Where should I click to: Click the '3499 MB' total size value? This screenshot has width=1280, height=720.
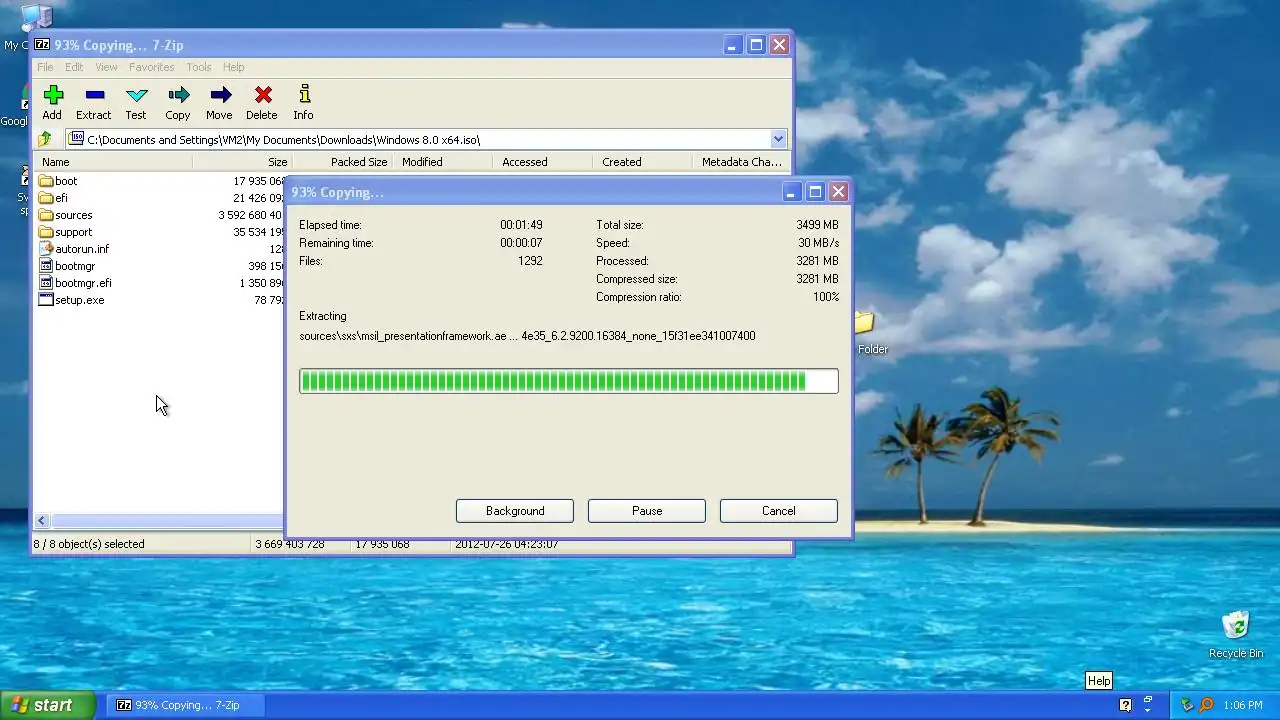(x=817, y=225)
